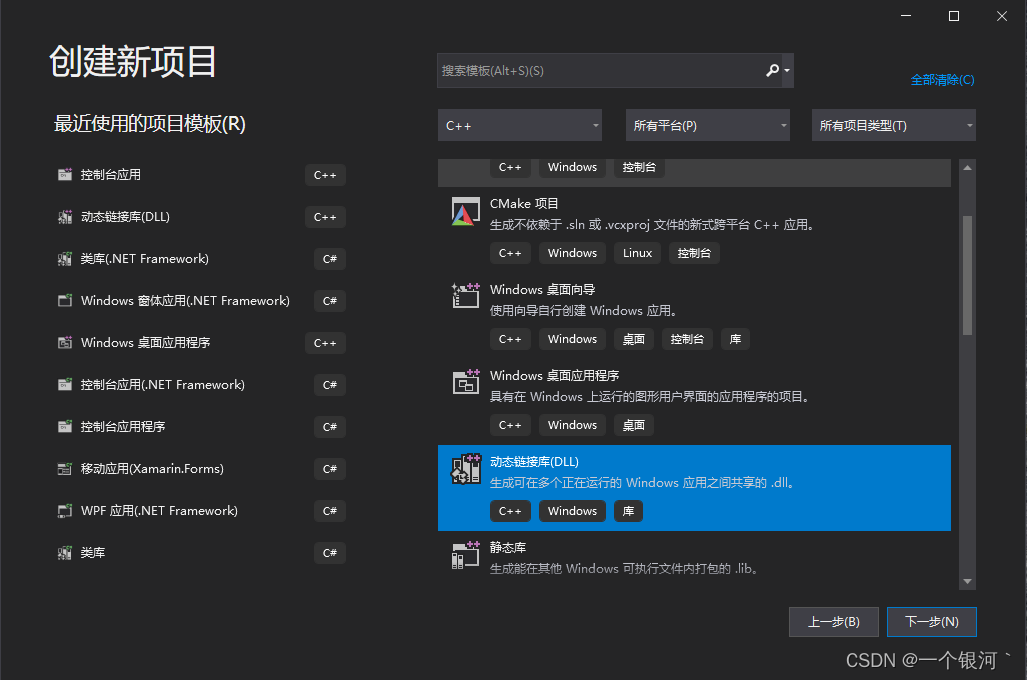Click the Linux tag on CMake 项目
Screen dimensions: 1027x680
coord(637,253)
